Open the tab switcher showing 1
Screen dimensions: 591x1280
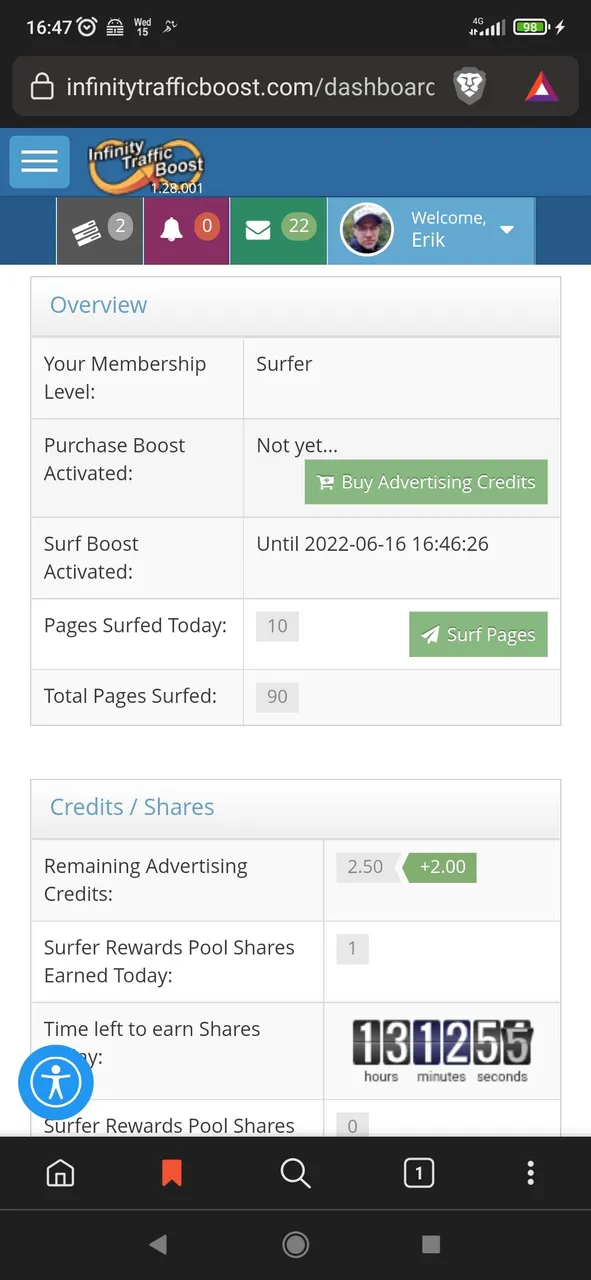pos(418,1173)
